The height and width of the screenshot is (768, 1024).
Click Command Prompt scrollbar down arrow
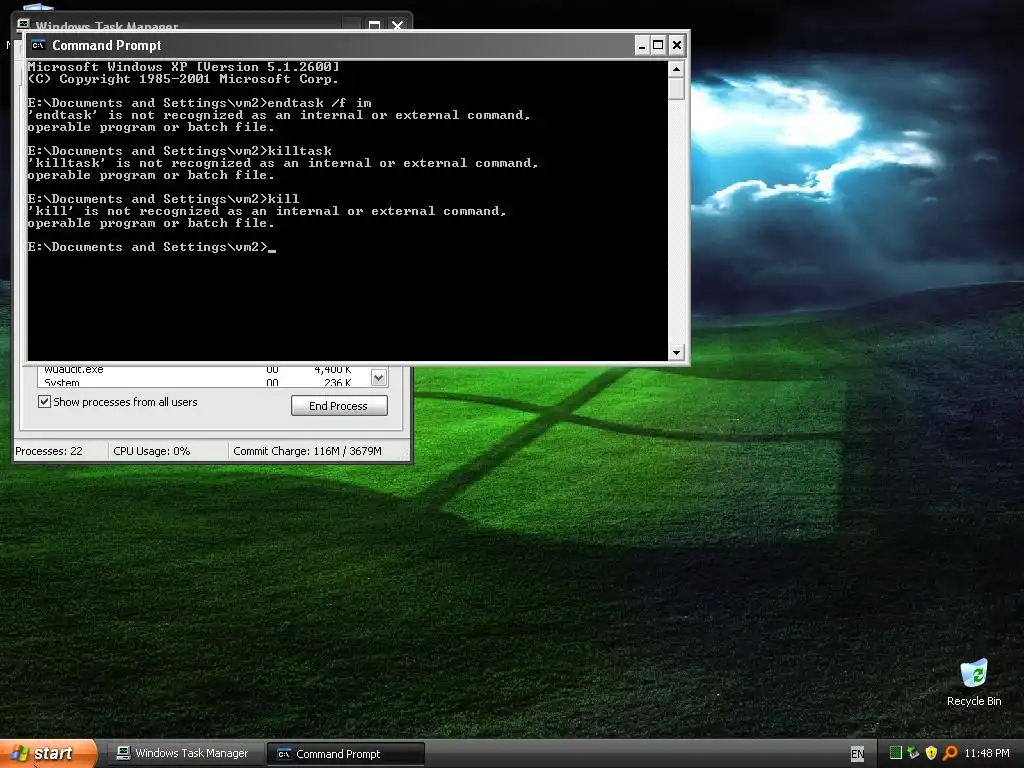pos(676,353)
